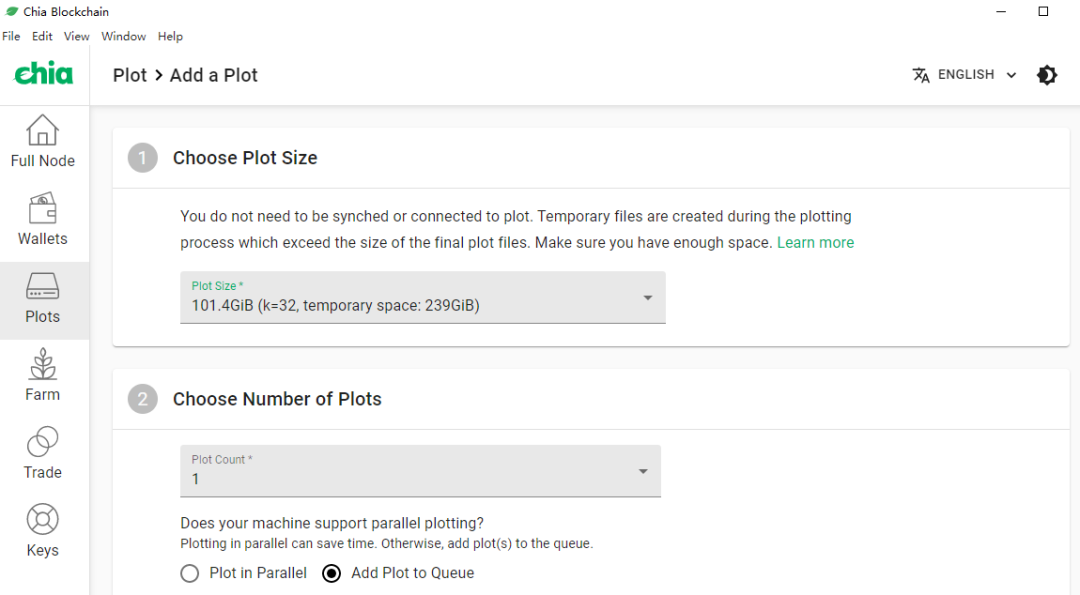Image resolution: width=1080 pixels, height=595 pixels.
Task: Expand the Plot Count dropdown
Action: pyautogui.click(x=420, y=471)
